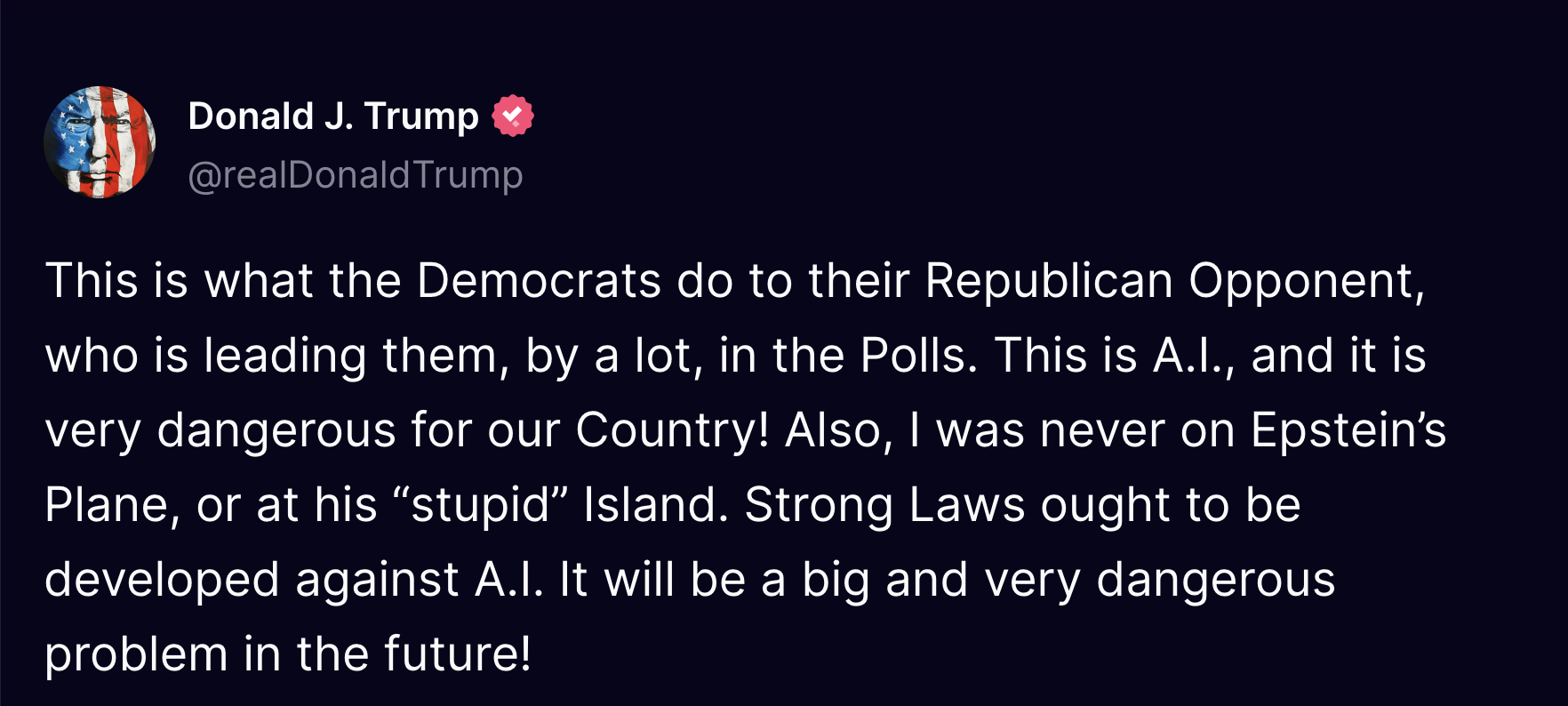The image size is (1568, 706).
Task: Click "A.I." after the word "against"
Action: pyautogui.click(x=510, y=580)
